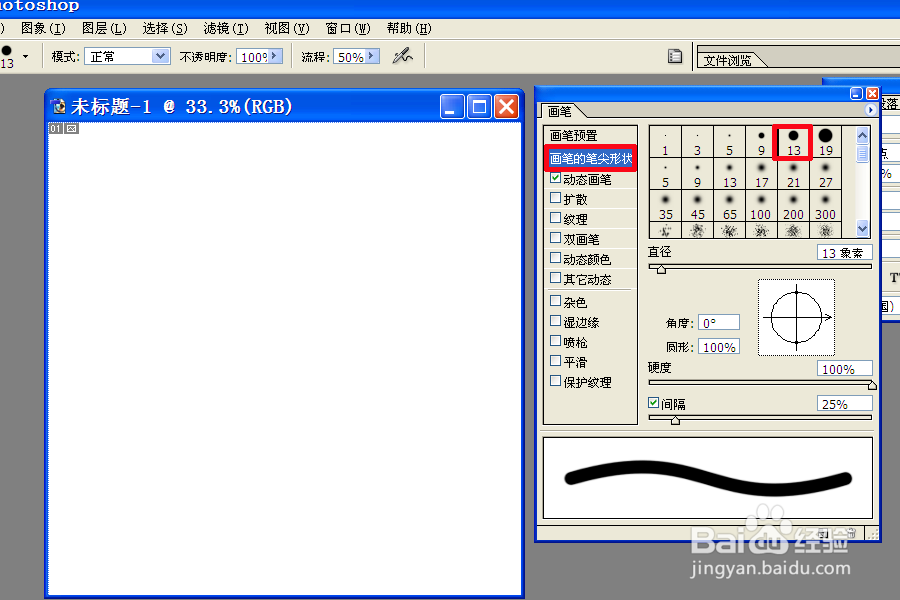Disable the 动态画笔 checkbox
This screenshot has height=600, width=900.
[553, 178]
